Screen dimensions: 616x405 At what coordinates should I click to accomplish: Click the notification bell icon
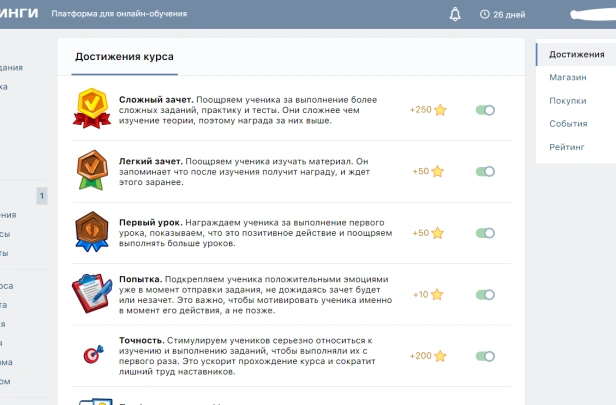click(x=455, y=14)
